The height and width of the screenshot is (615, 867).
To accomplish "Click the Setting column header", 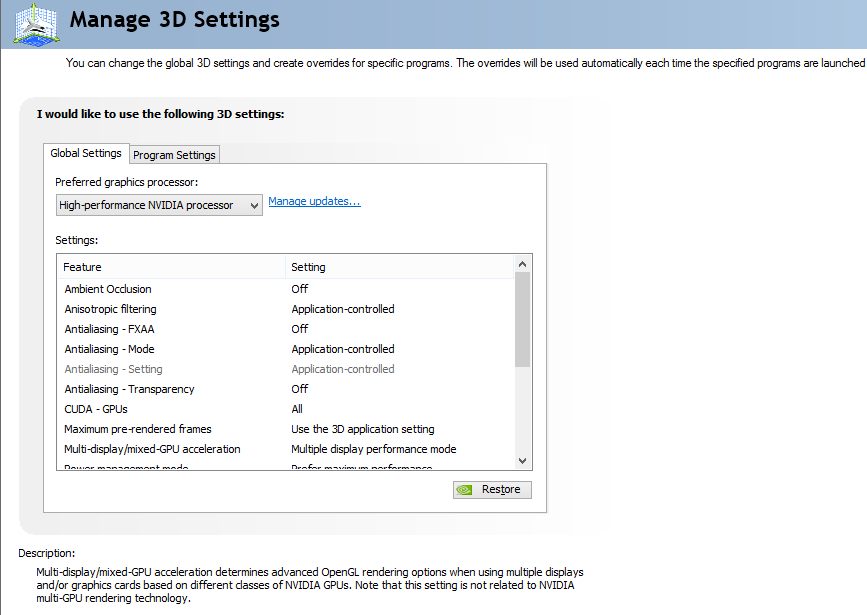I will (x=399, y=267).
